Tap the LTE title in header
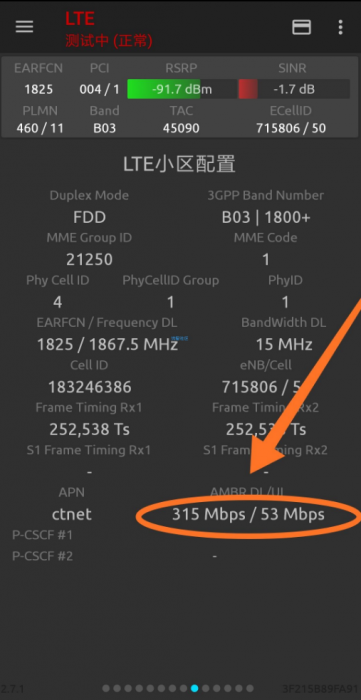This screenshot has width=361, height=700. coord(80,19)
